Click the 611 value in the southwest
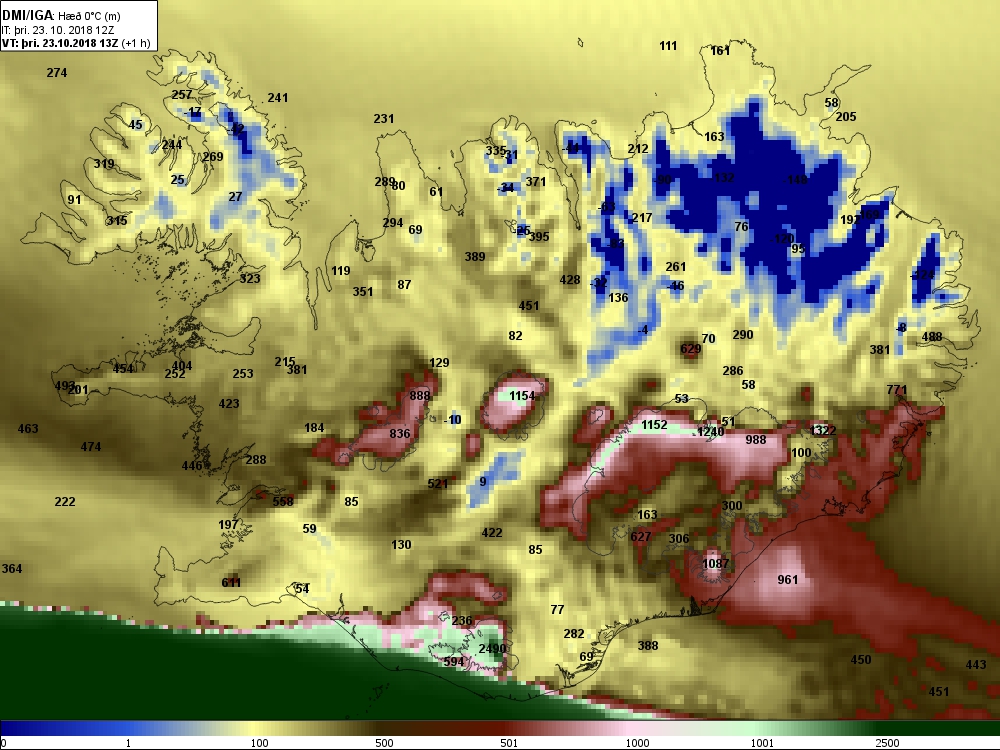The width and height of the screenshot is (1000, 750). coord(232,582)
